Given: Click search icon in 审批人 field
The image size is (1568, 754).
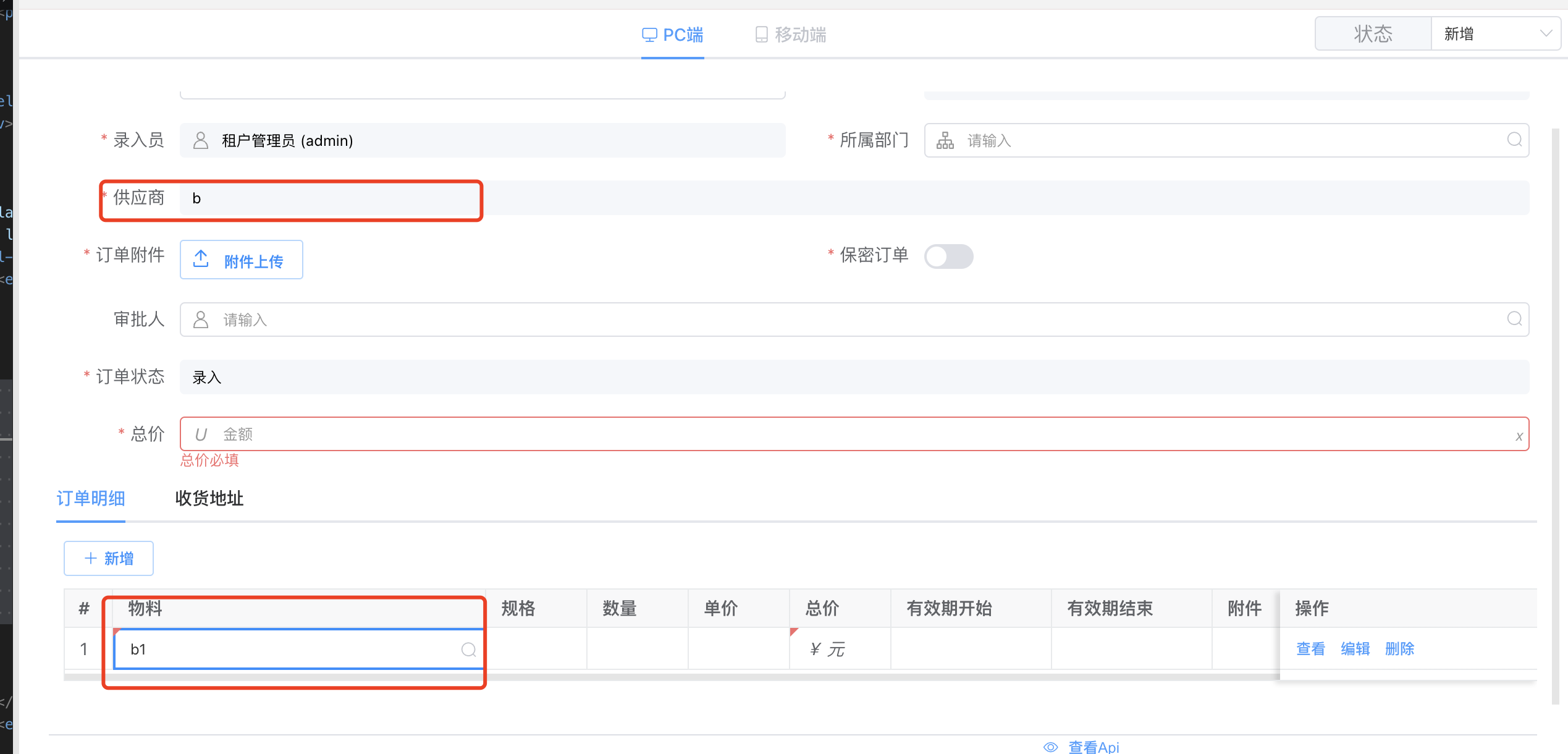Looking at the screenshot, I should 1514,319.
